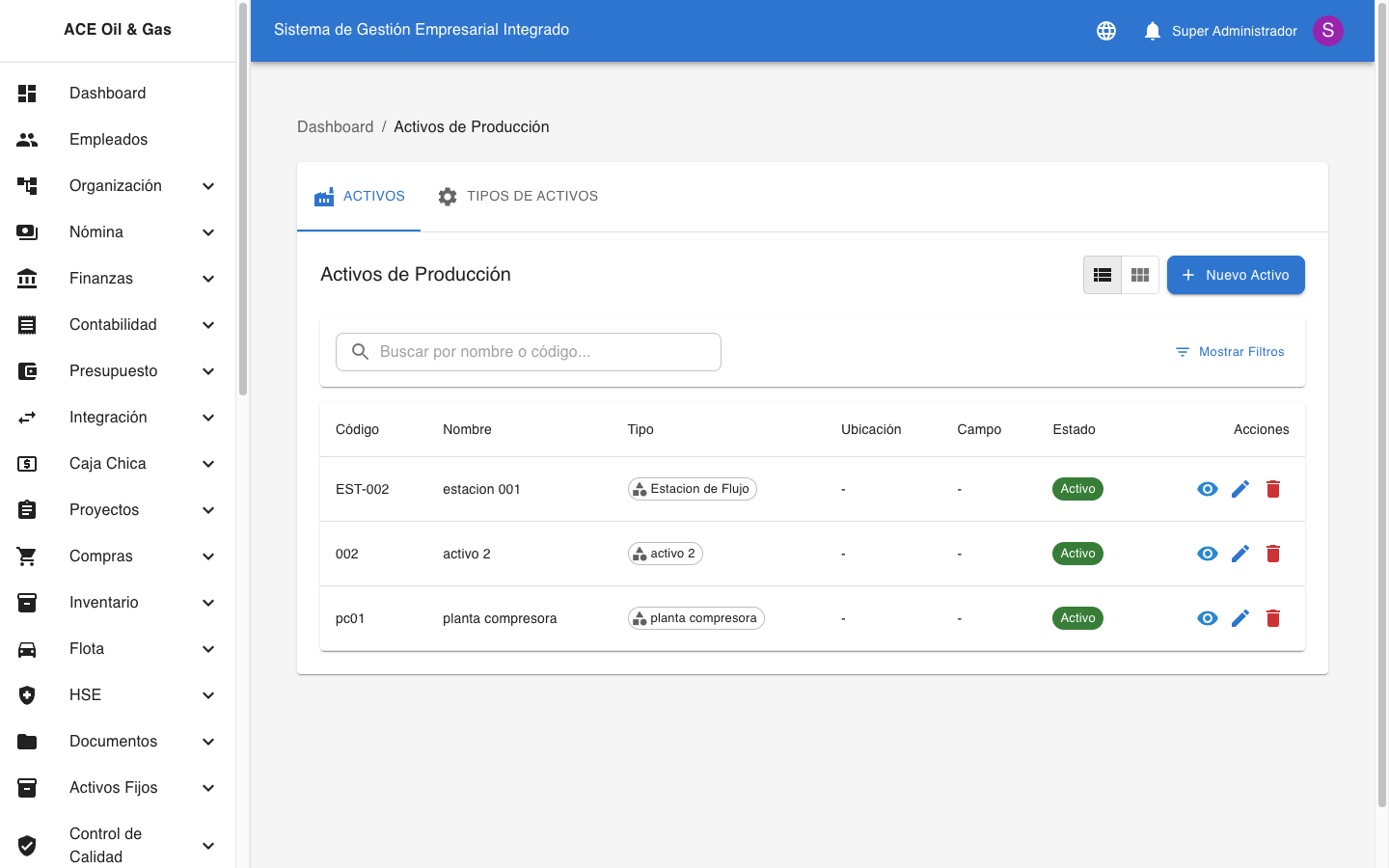Click the Nuevo Activo button
The height and width of the screenshot is (868, 1389).
pos(1236,275)
